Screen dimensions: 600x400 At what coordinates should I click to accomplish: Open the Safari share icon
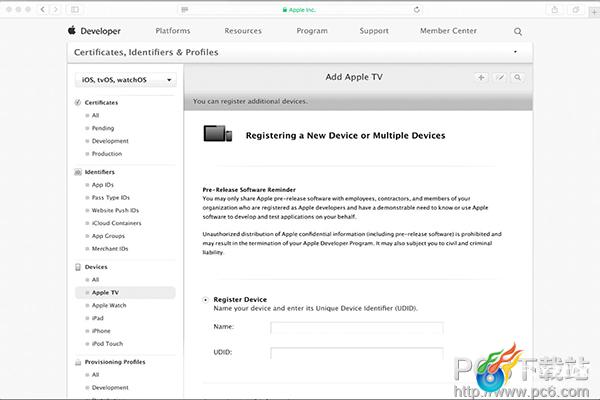(555, 10)
